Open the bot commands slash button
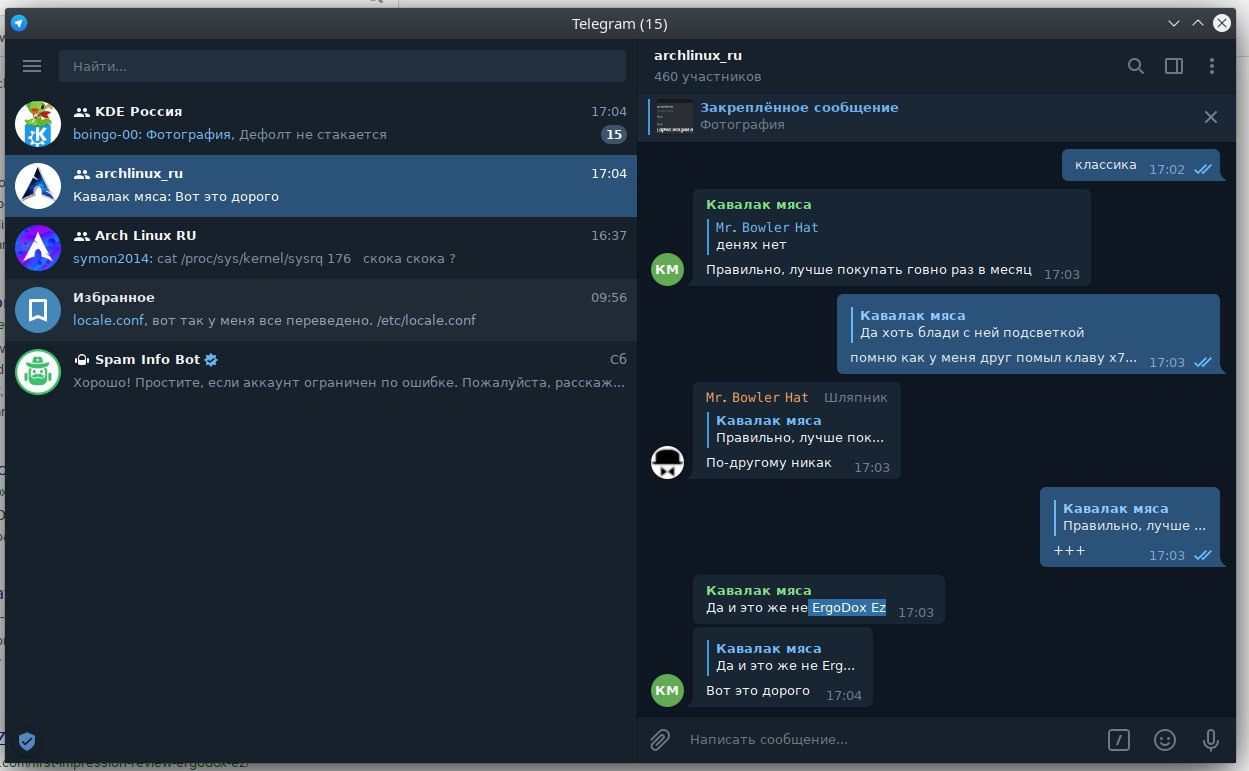 click(x=1119, y=740)
